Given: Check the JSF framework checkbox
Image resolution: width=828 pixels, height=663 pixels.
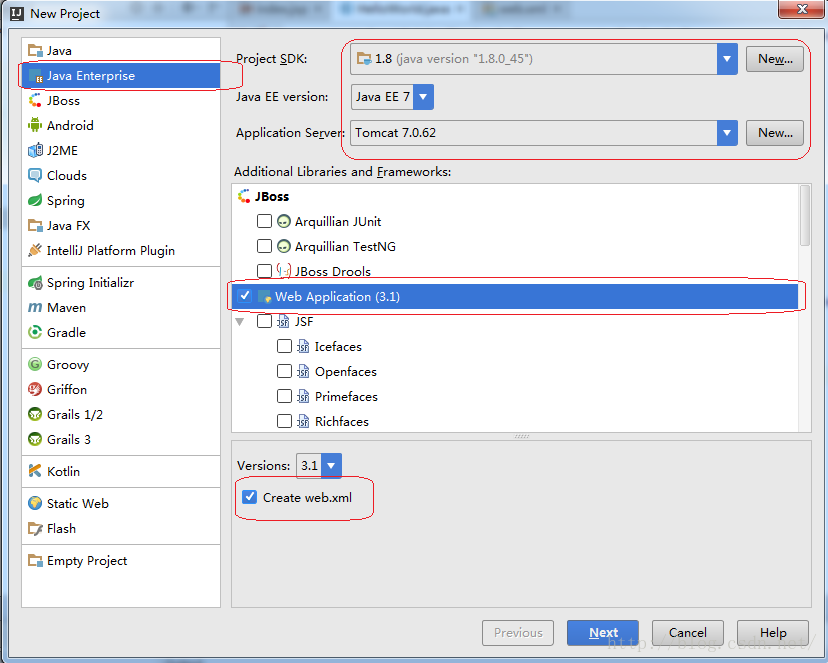Looking at the screenshot, I should point(264,321).
